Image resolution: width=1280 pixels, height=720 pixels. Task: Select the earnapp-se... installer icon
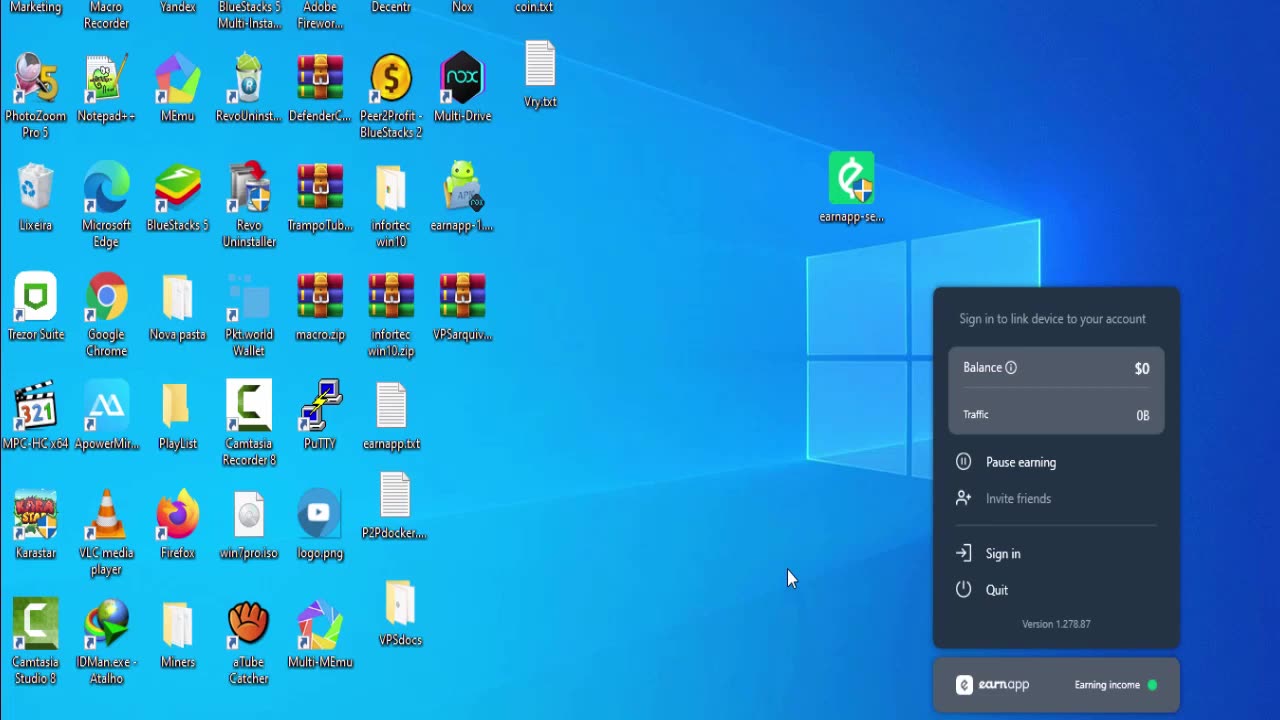click(x=851, y=187)
